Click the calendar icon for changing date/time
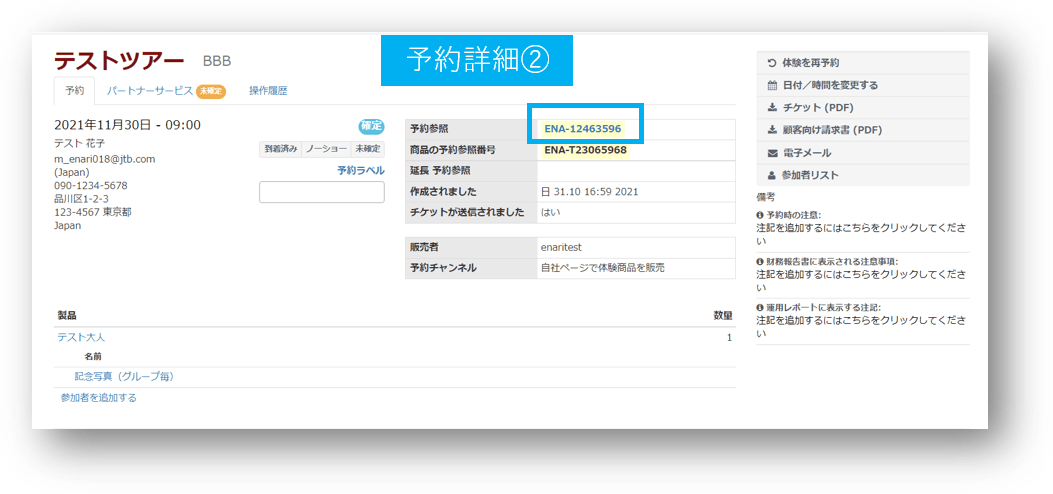Screen dimensions: 1053x494 [772, 85]
